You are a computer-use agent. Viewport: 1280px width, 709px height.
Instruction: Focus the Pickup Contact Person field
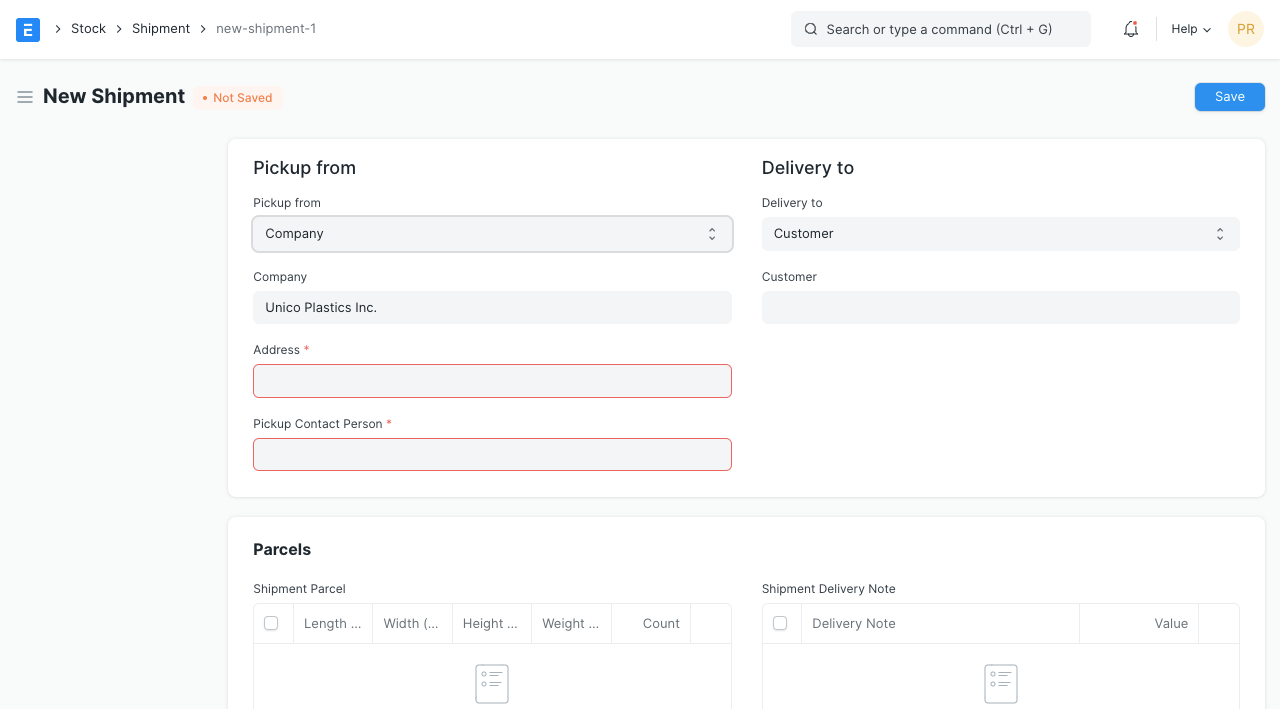click(492, 454)
